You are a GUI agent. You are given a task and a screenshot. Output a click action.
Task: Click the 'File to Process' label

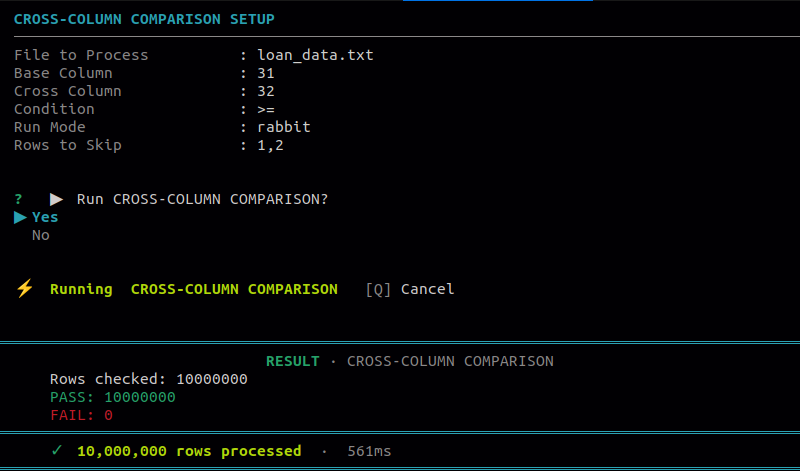coord(81,55)
